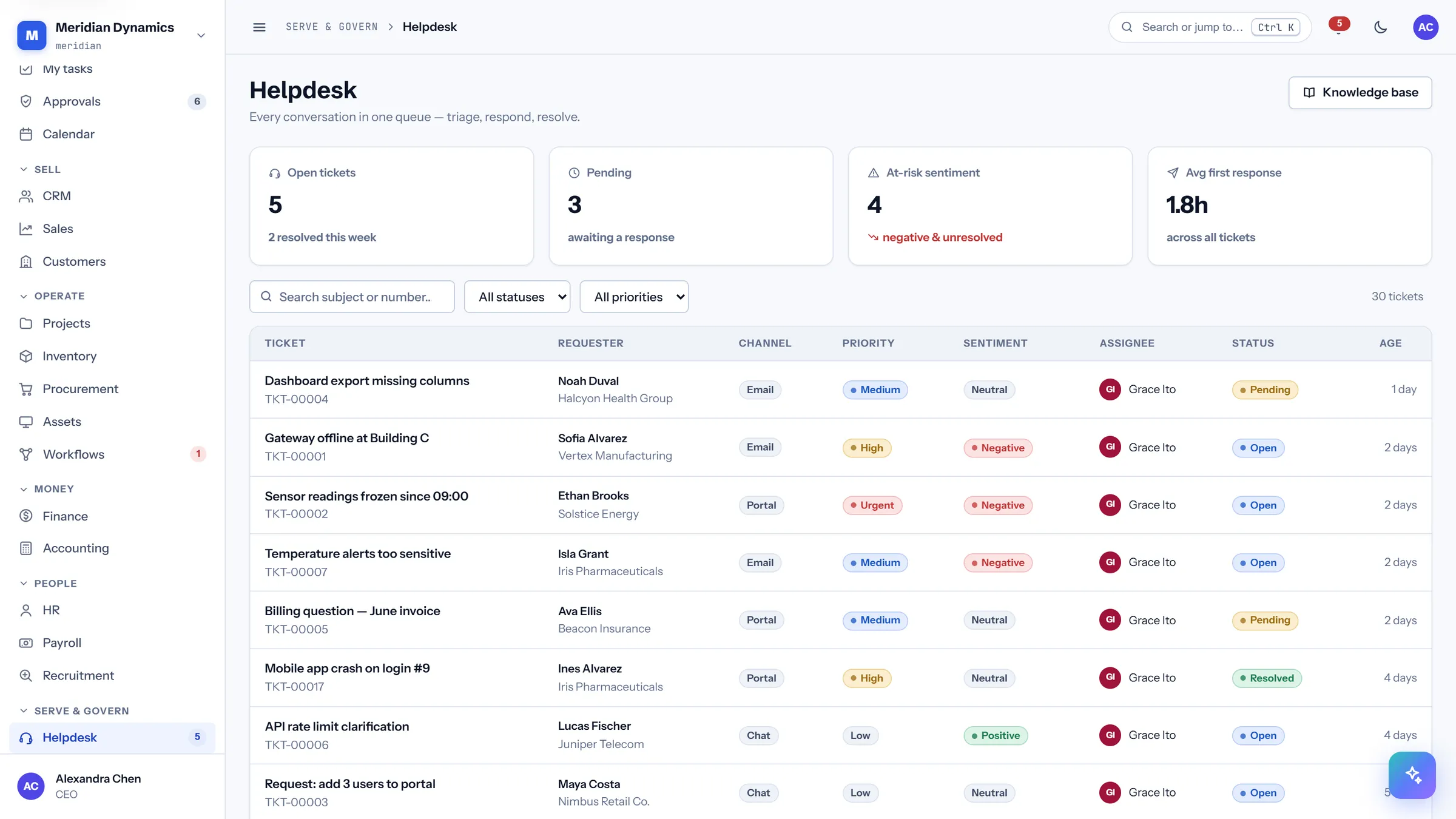Image resolution: width=1456 pixels, height=819 pixels.
Task: Click the SERVE & GOVERN breadcrumb link
Action: [x=332, y=27]
